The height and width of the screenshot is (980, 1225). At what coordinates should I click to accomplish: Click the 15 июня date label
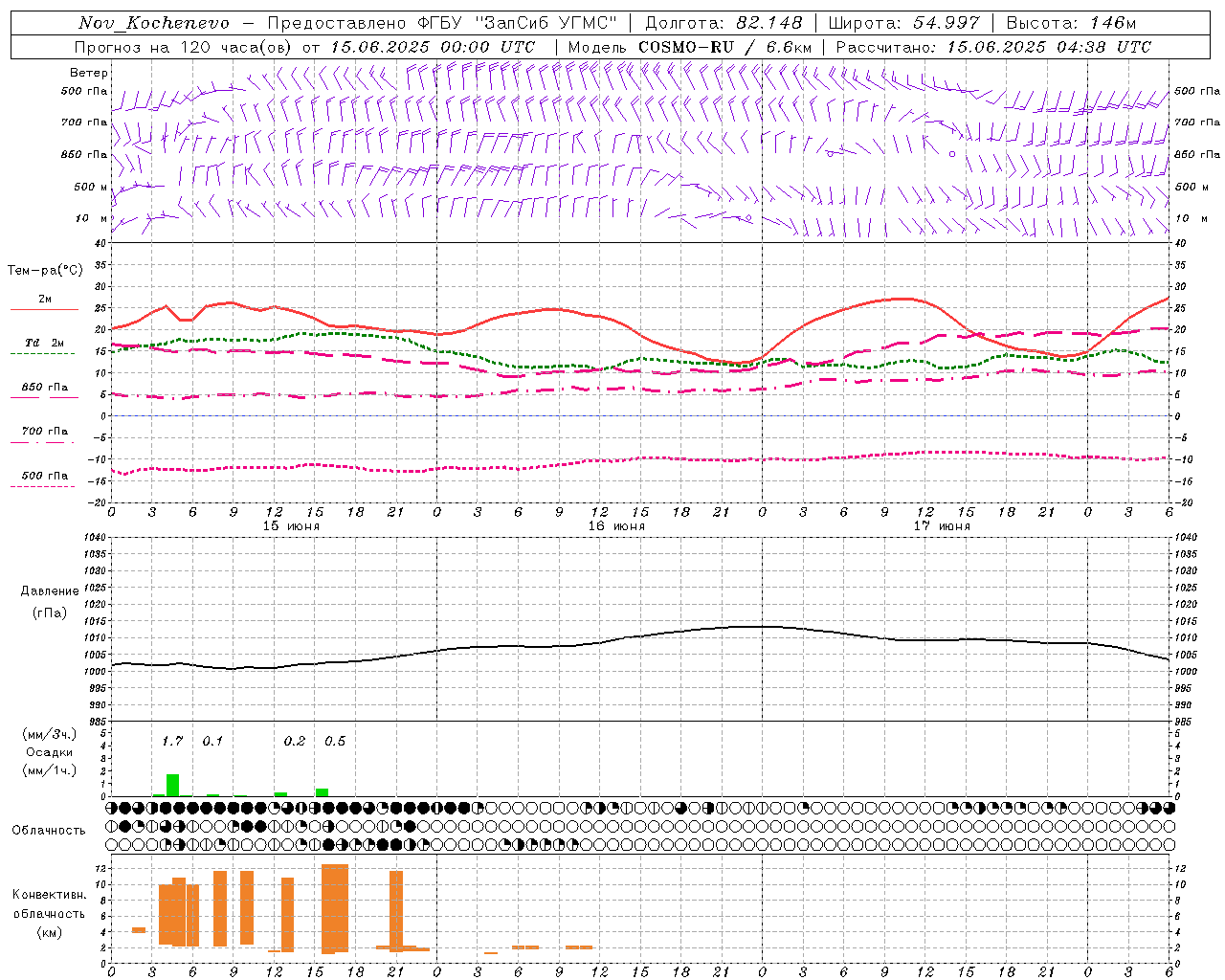coord(291,526)
